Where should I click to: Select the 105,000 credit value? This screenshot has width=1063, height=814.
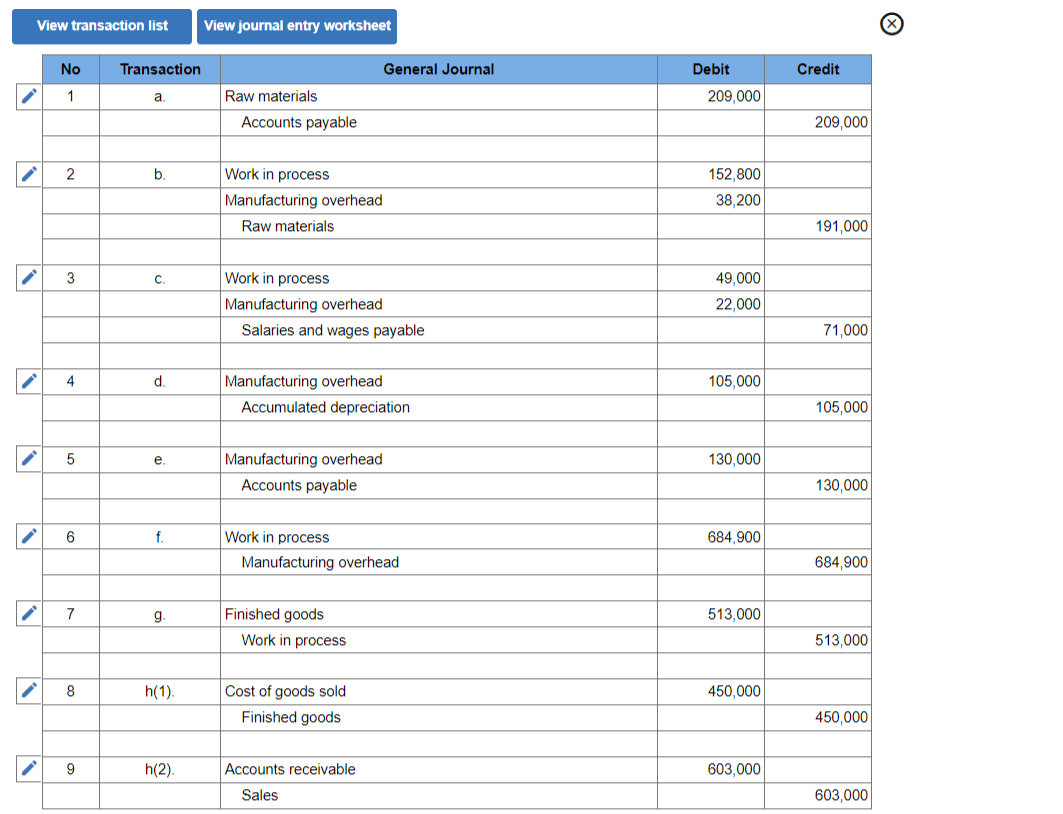(x=818, y=407)
